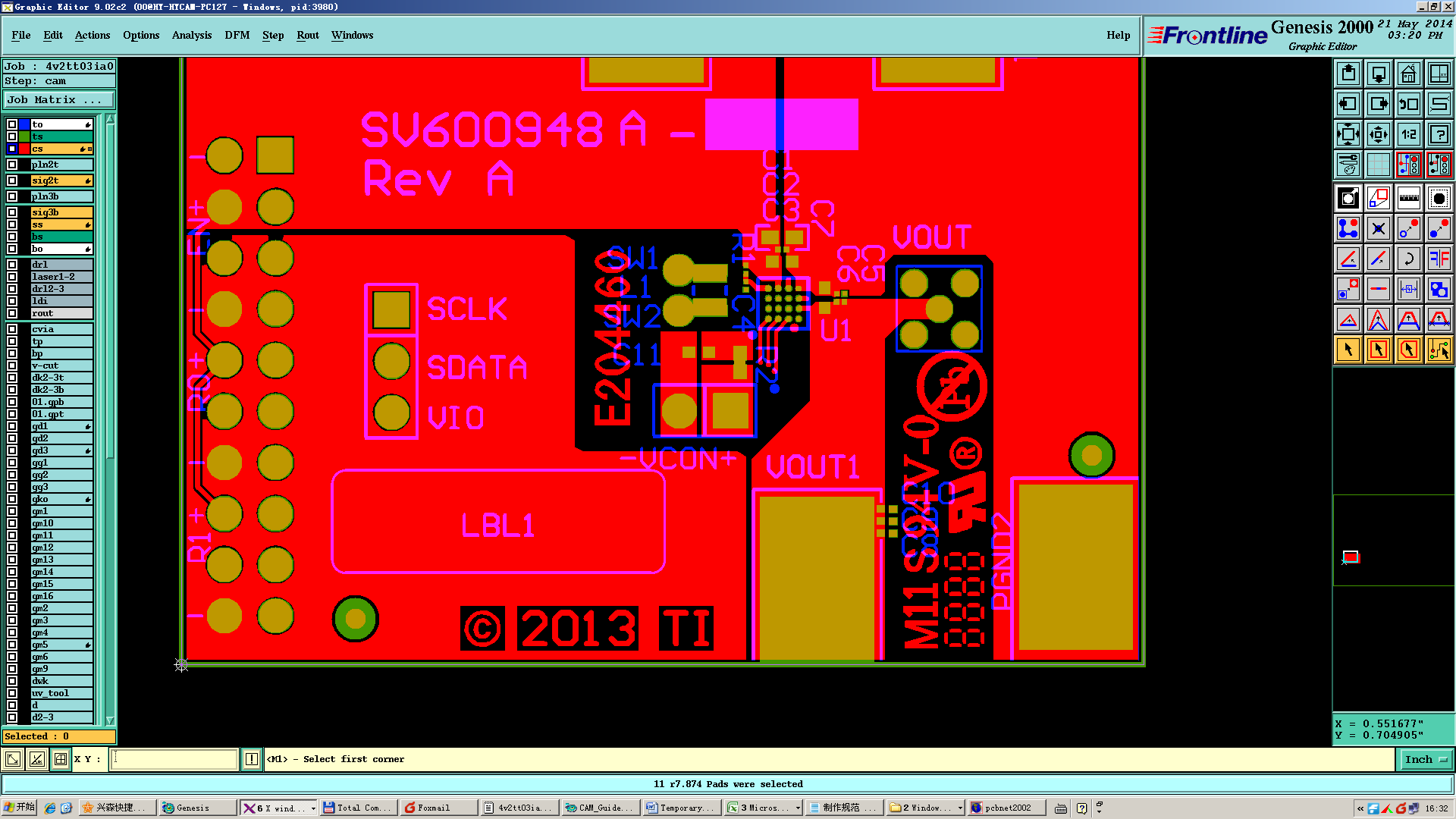This screenshot has width=1456, height=819.
Task: Click the question mark help icon
Action: (1439, 134)
